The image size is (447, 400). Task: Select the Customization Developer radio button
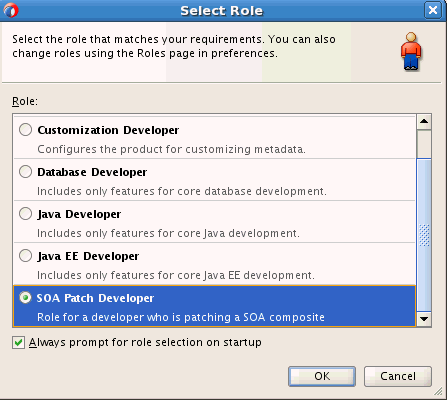click(x=25, y=130)
